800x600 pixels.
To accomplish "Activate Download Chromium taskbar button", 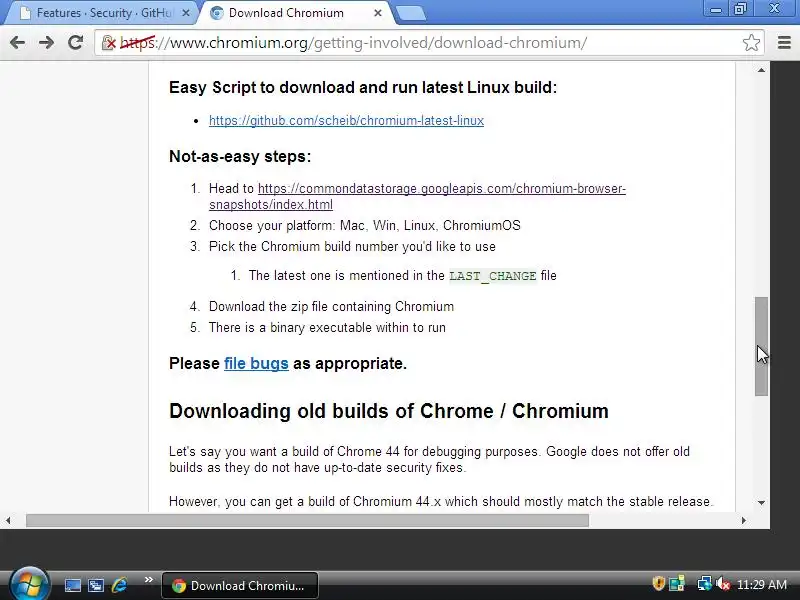I will (x=240, y=585).
